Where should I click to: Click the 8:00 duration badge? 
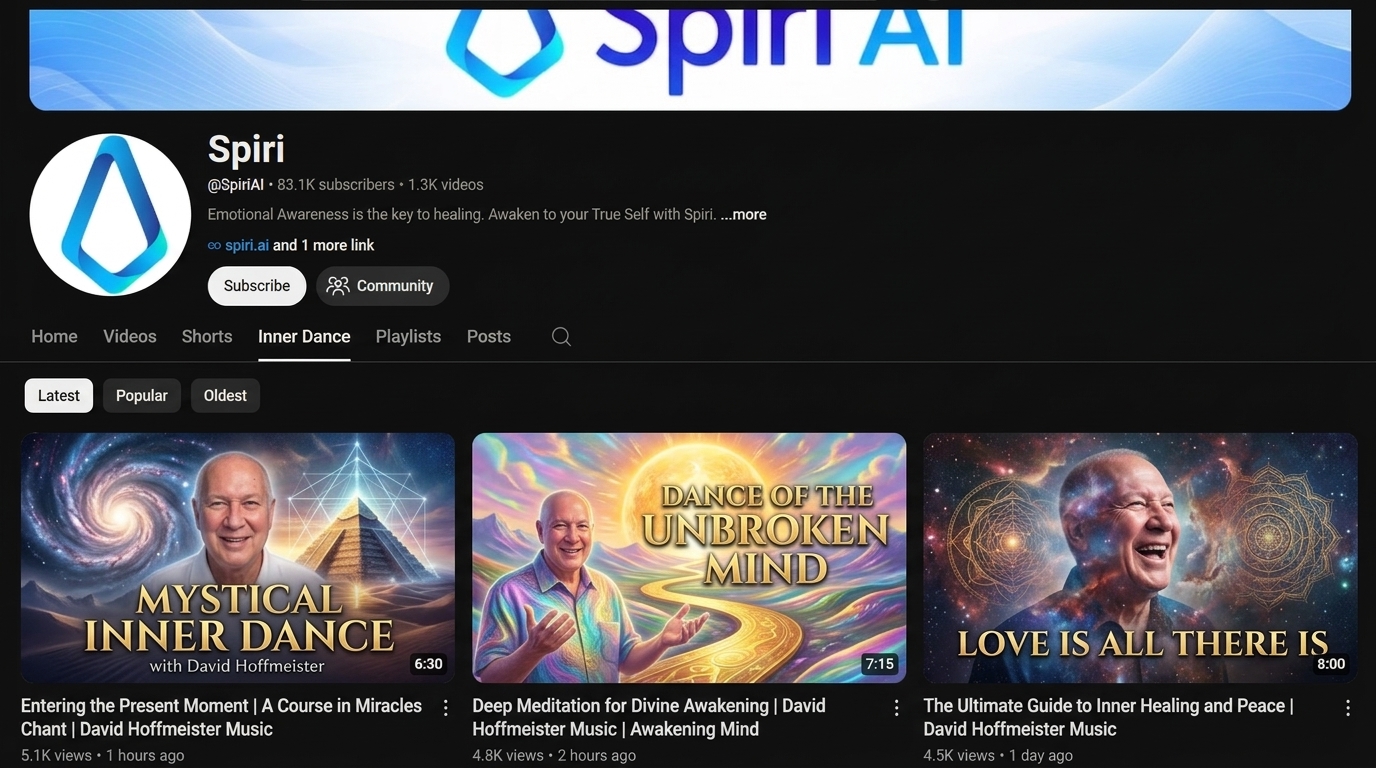click(1331, 664)
